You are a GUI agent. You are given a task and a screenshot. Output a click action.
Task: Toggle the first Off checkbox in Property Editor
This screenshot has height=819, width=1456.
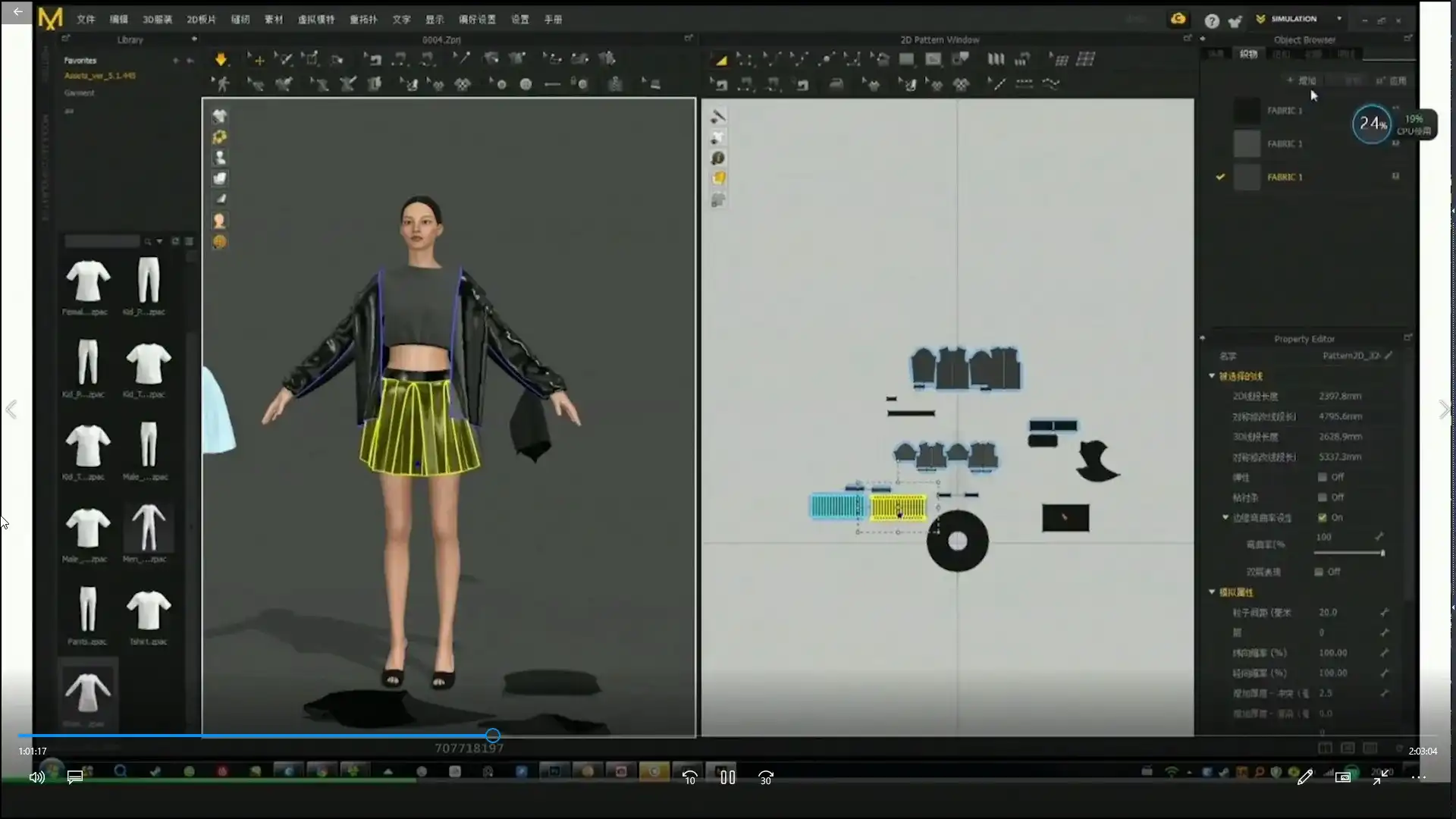click(1323, 477)
